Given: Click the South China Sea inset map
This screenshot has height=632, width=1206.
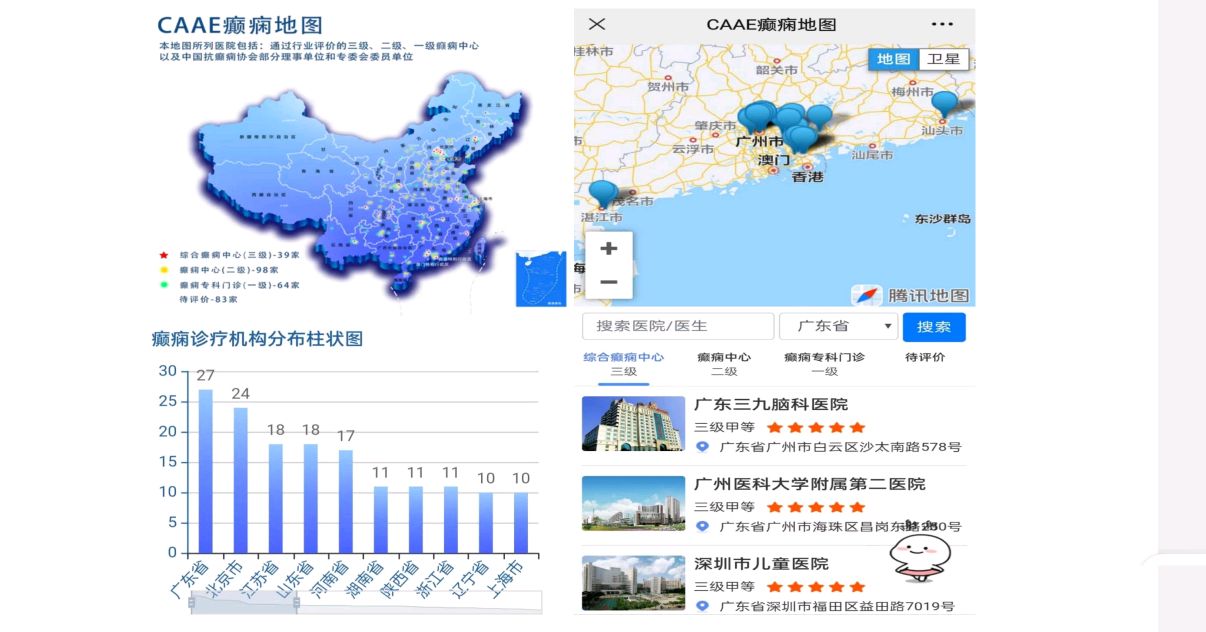Looking at the screenshot, I should click(x=540, y=279).
